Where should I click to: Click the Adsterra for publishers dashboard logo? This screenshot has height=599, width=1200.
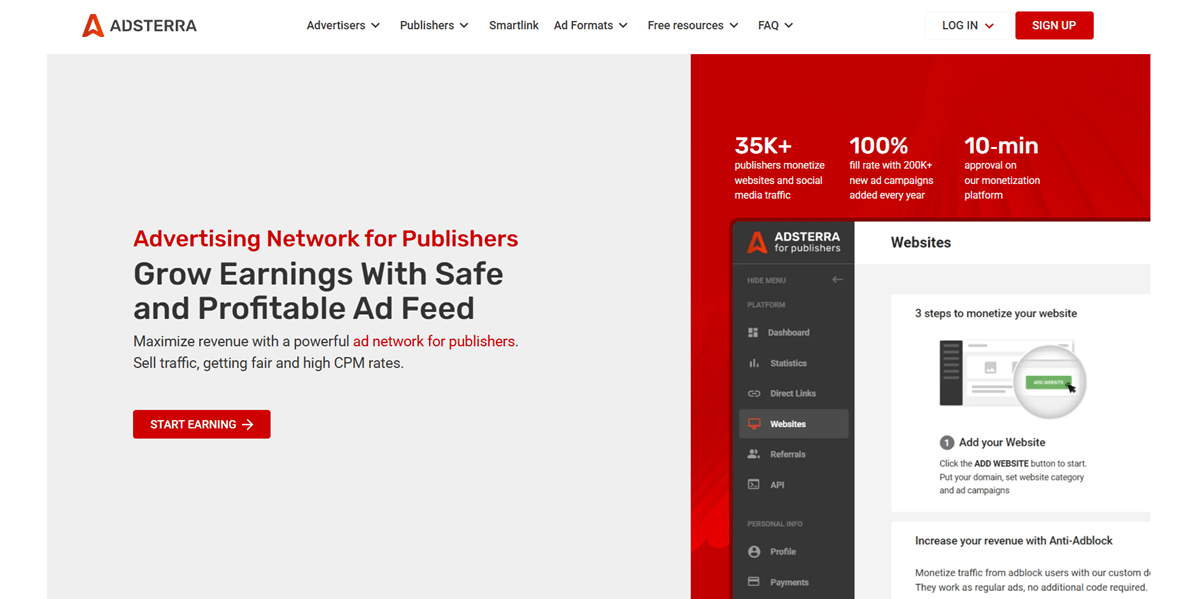[x=793, y=242]
